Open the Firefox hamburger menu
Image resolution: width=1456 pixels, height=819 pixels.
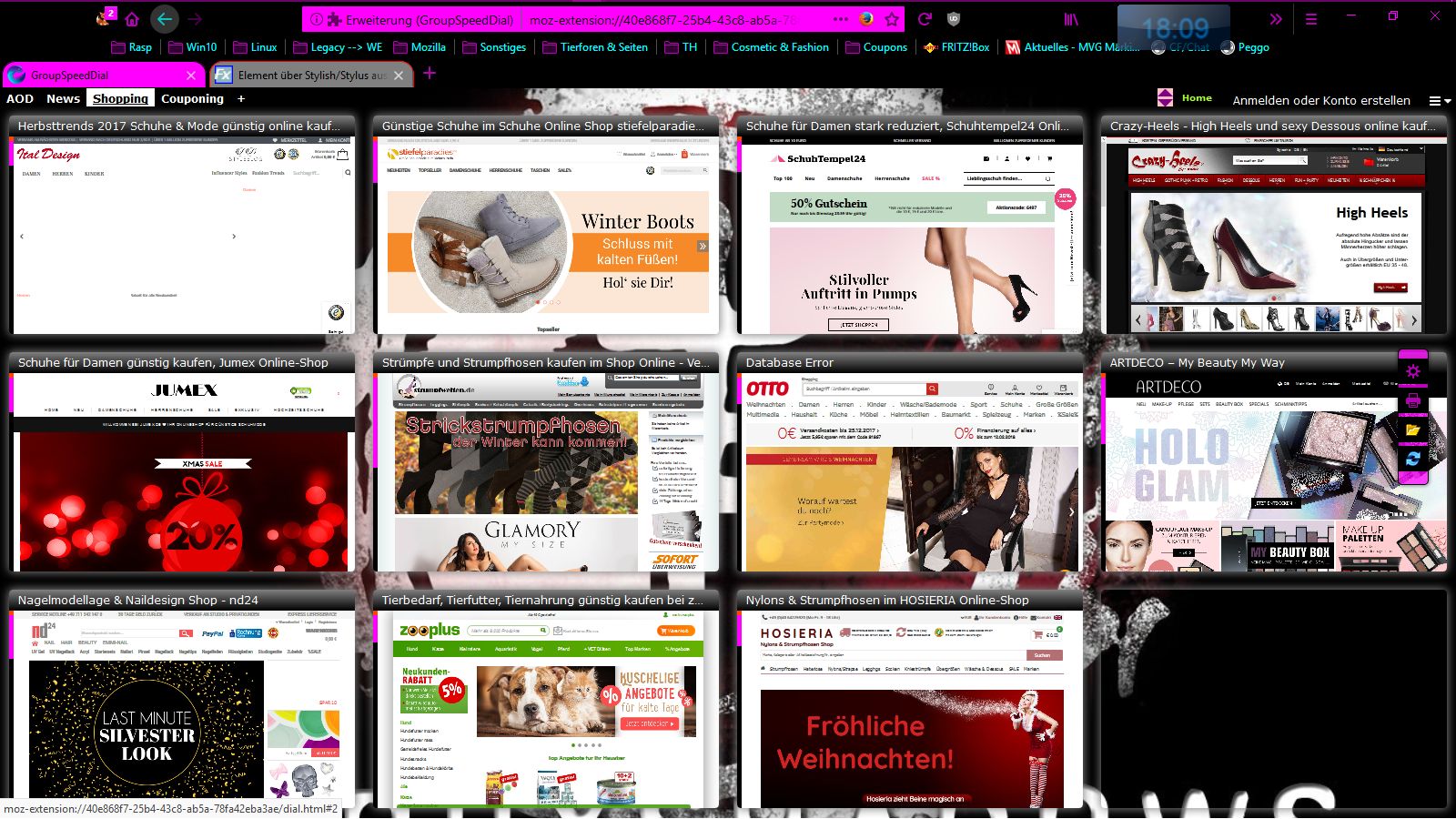1311,18
